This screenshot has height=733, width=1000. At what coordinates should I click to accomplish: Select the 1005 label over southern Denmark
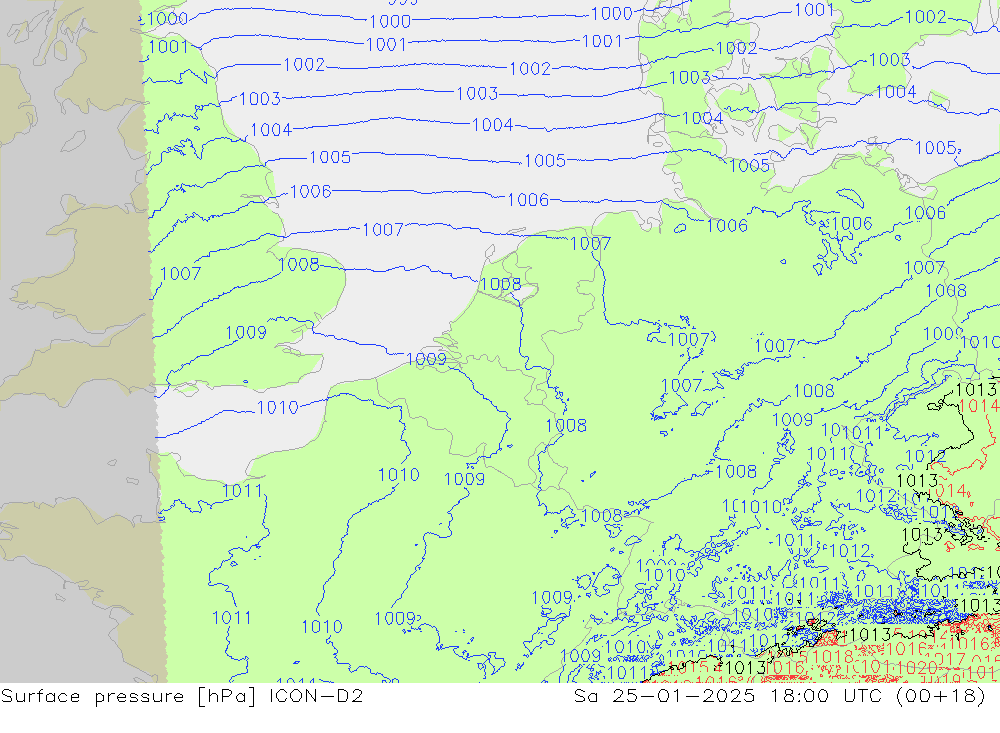tap(749, 166)
